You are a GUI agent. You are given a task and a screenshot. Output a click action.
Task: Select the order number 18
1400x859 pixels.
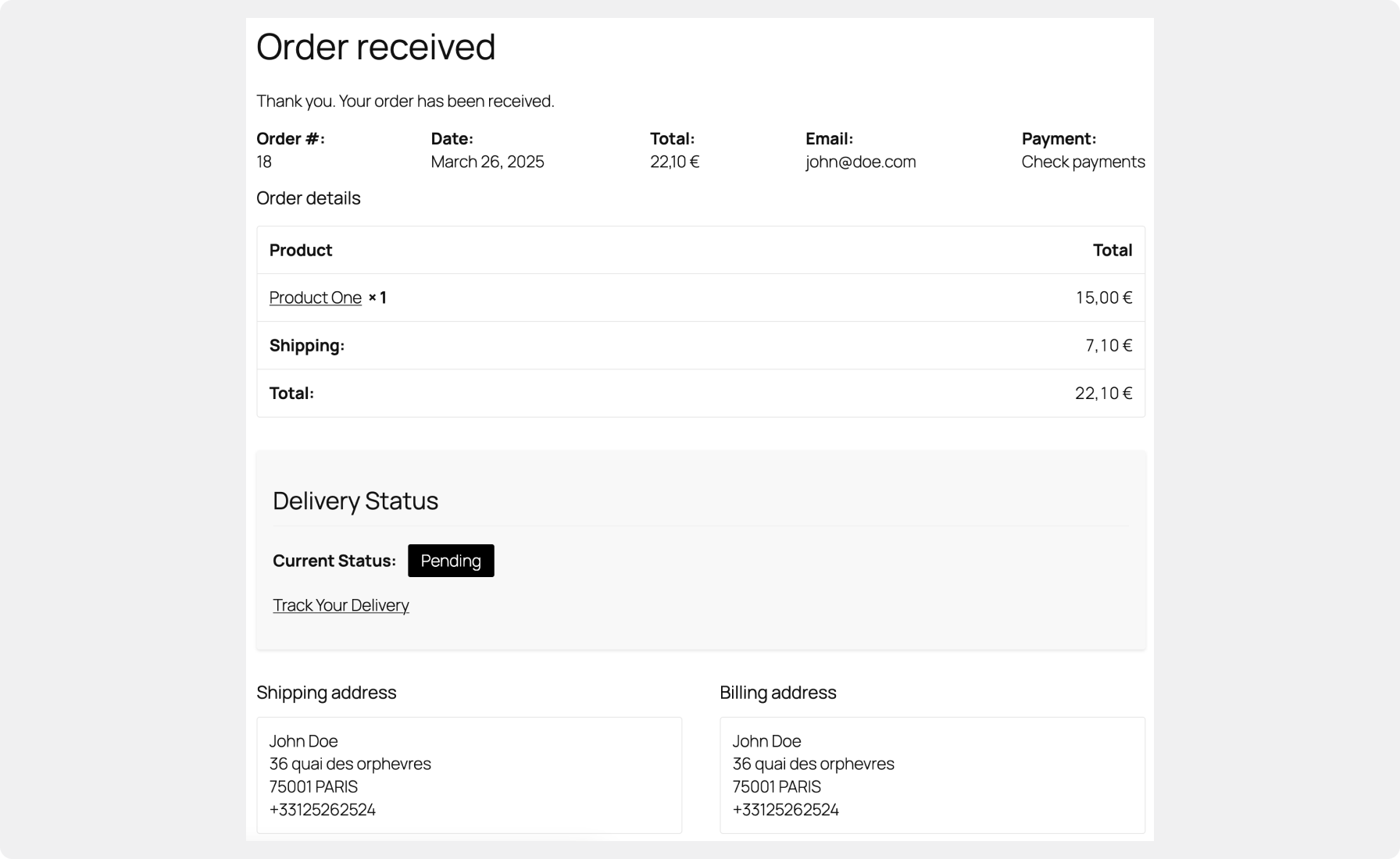(264, 162)
